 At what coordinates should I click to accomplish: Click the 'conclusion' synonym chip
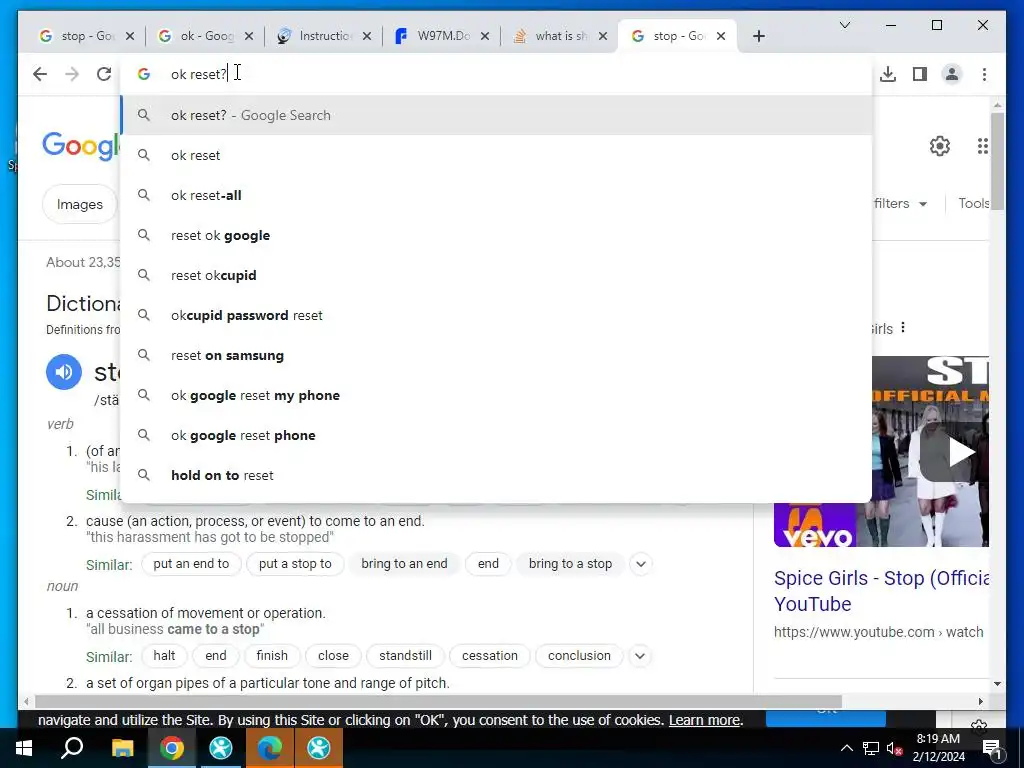pyautogui.click(x=579, y=656)
